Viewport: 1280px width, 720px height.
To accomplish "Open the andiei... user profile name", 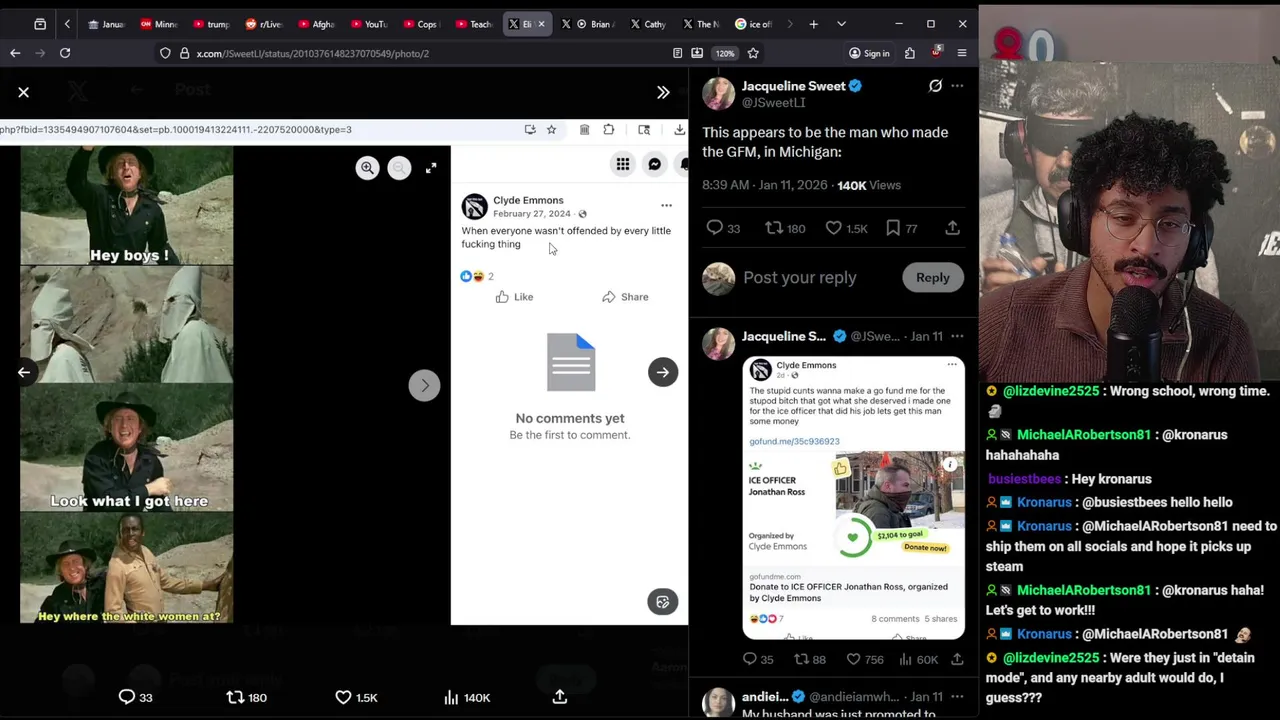I will [x=766, y=696].
